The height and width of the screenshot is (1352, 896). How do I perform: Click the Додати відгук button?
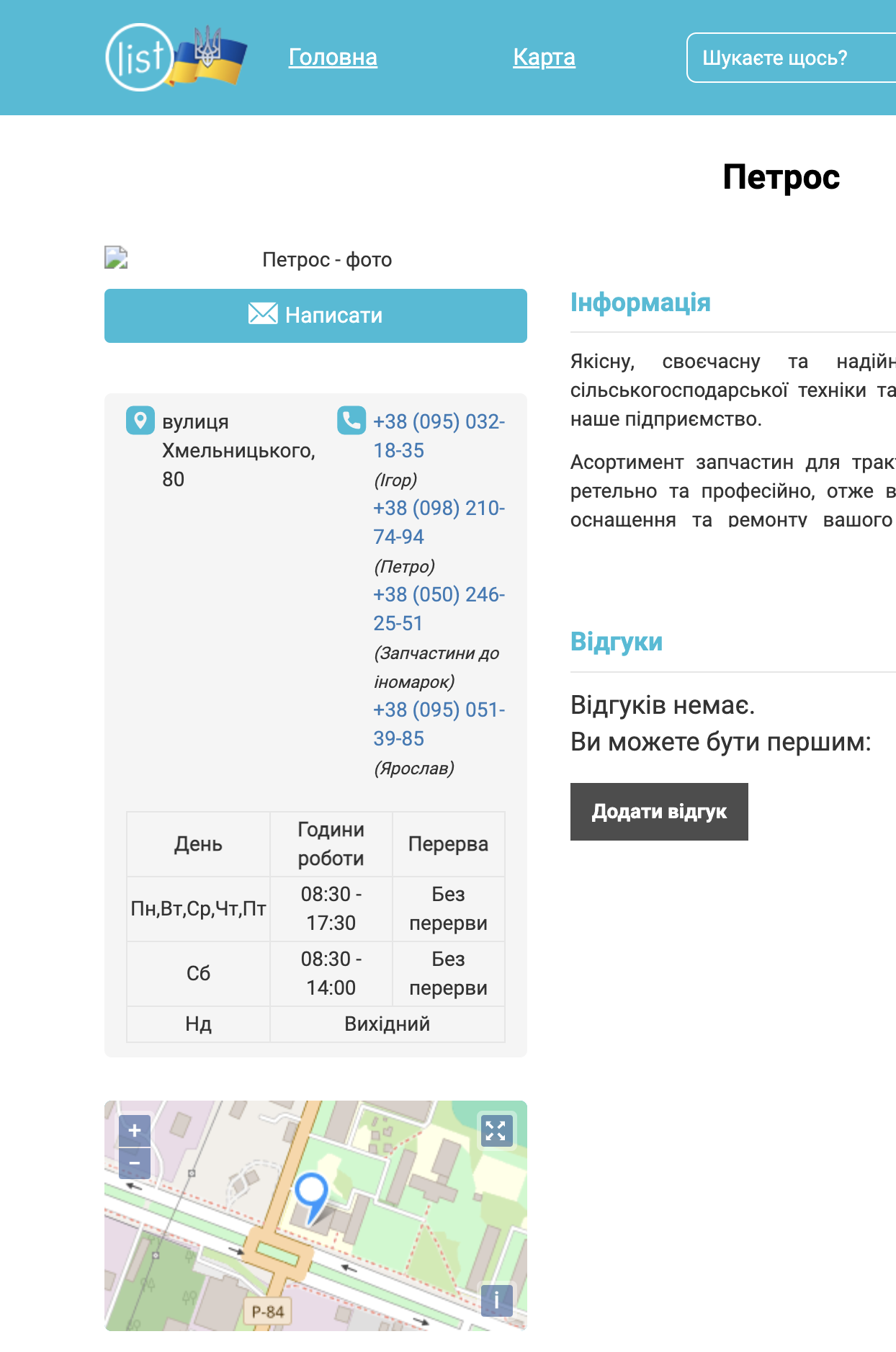coord(659,812)
